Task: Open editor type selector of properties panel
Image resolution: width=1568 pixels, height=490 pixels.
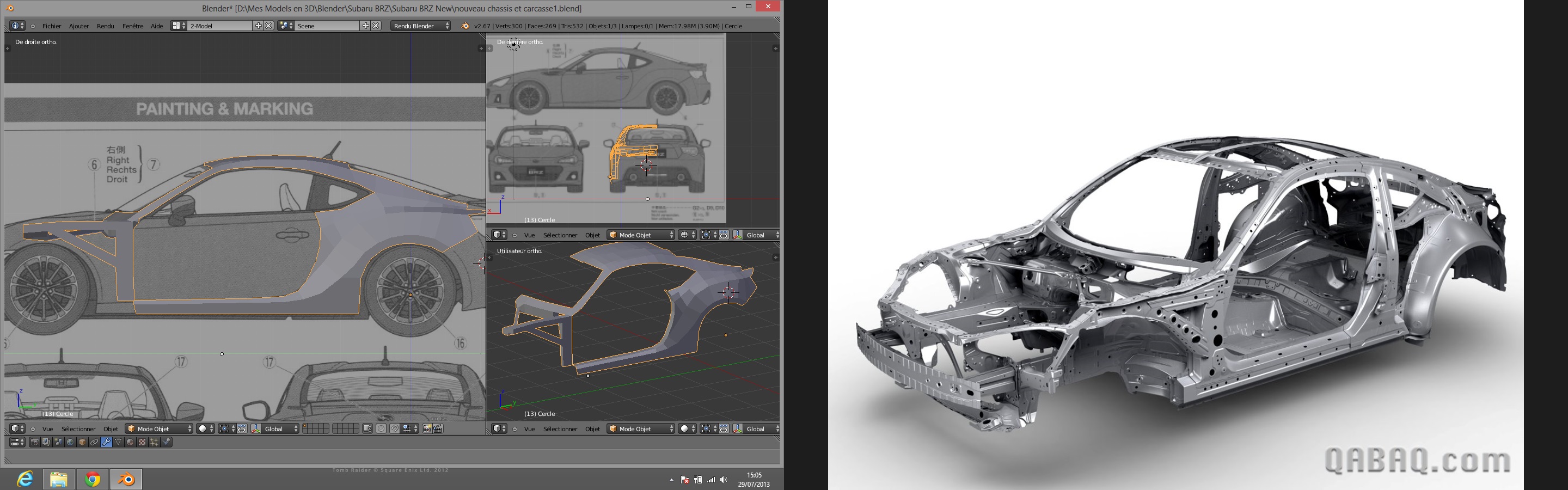Action: tap(17, 443)
